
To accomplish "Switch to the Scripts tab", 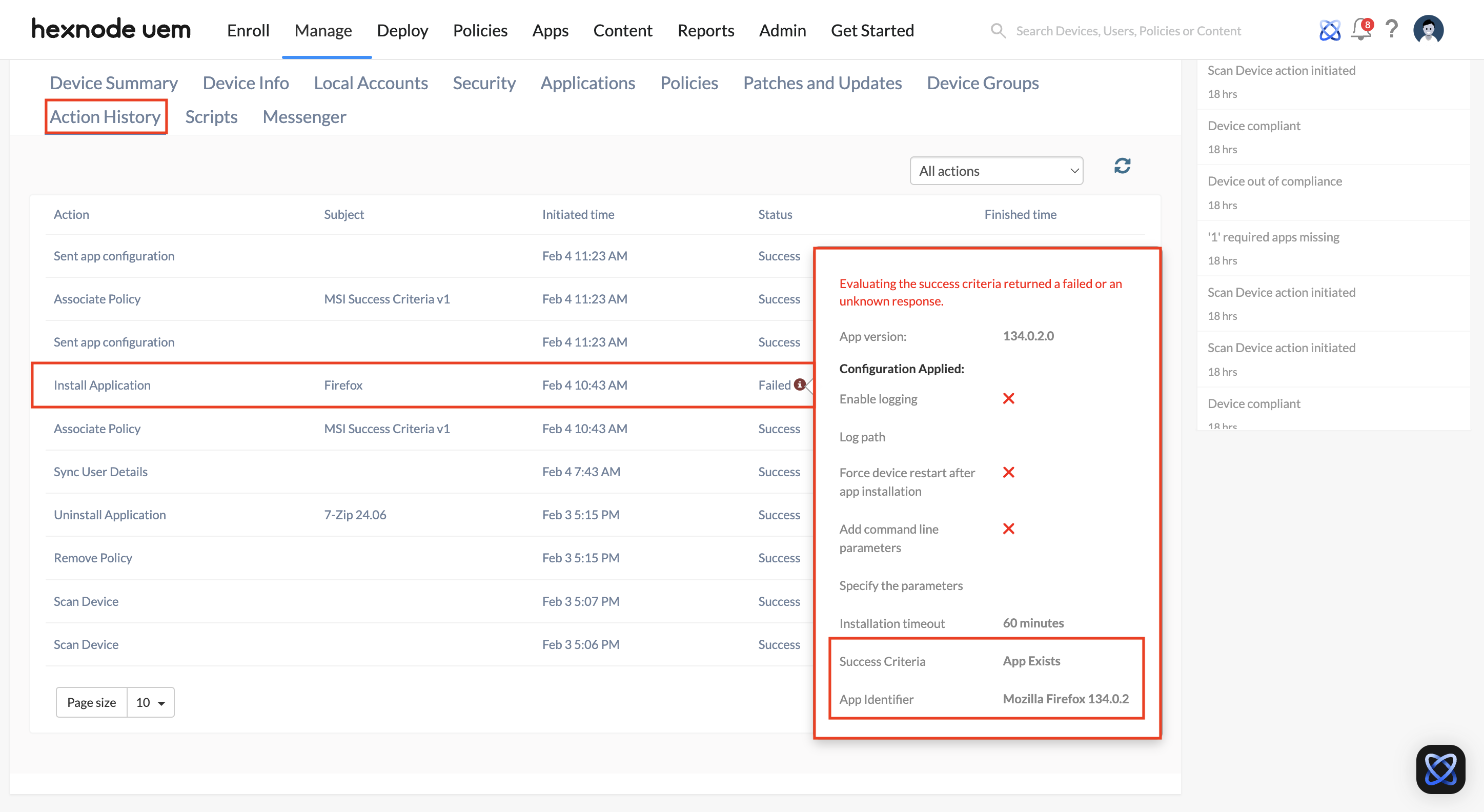I will point(211,117).
